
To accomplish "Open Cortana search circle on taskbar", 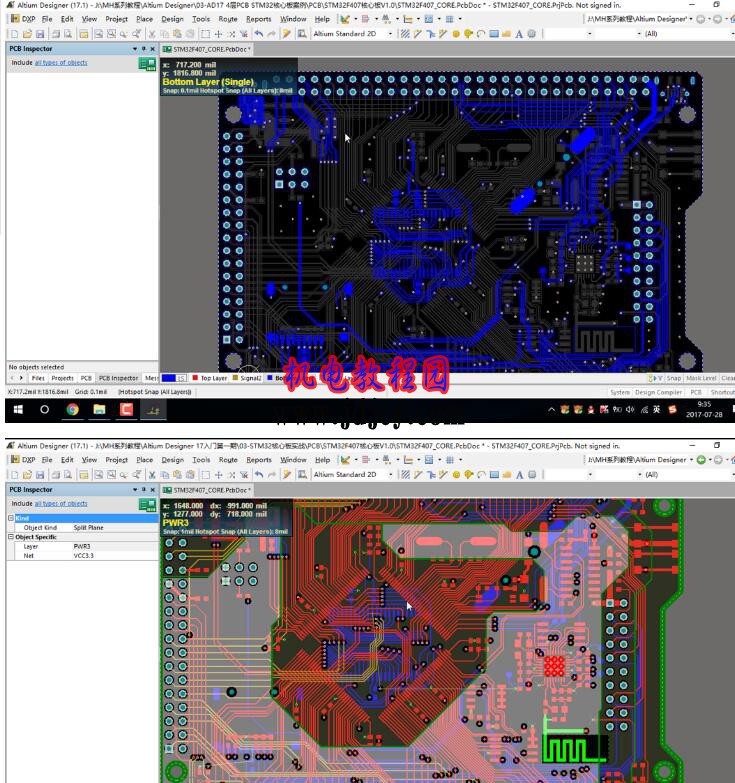I will 44,409.
